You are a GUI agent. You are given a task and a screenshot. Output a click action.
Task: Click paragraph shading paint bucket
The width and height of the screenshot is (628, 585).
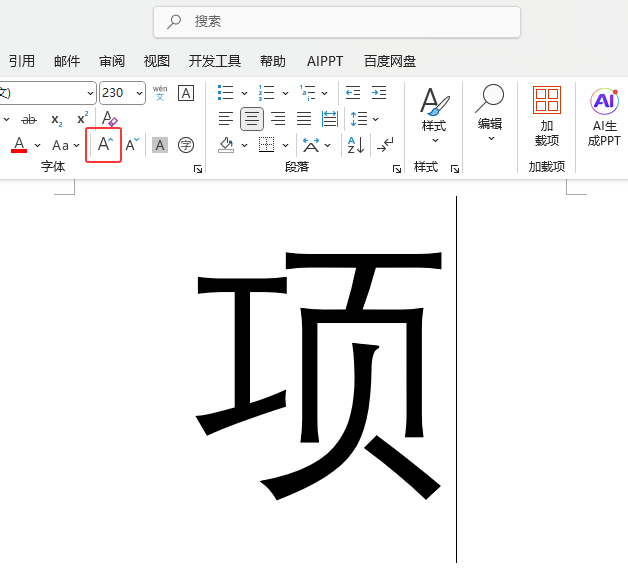(226, 145)
